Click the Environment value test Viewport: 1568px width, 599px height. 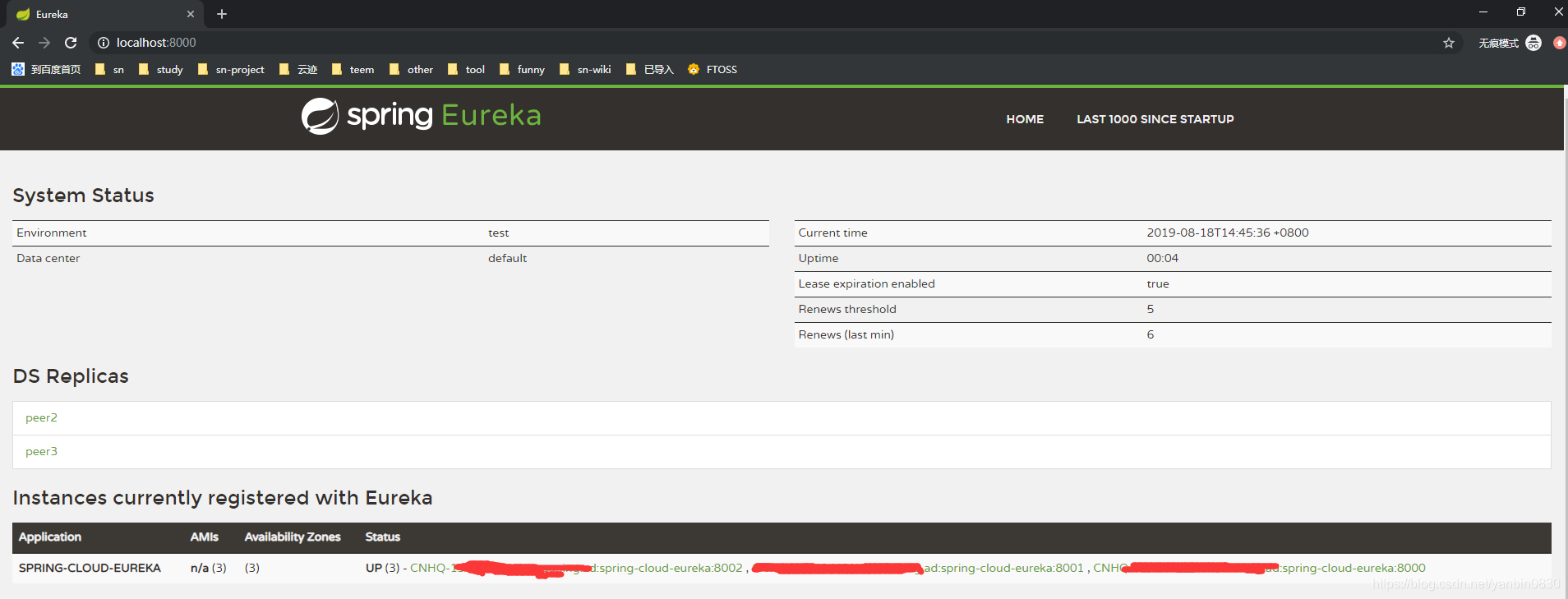coord(498,233)
